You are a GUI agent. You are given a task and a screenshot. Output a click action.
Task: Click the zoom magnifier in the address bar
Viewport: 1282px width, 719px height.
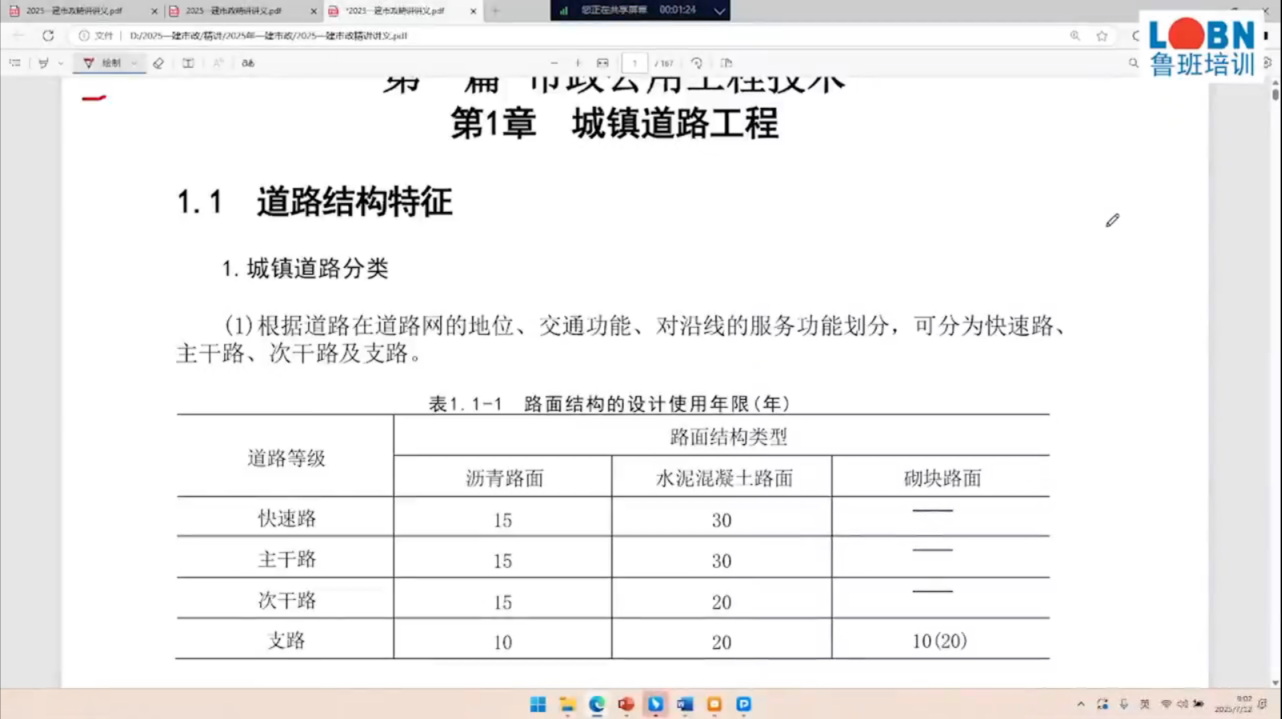[x=1075, y=35]
